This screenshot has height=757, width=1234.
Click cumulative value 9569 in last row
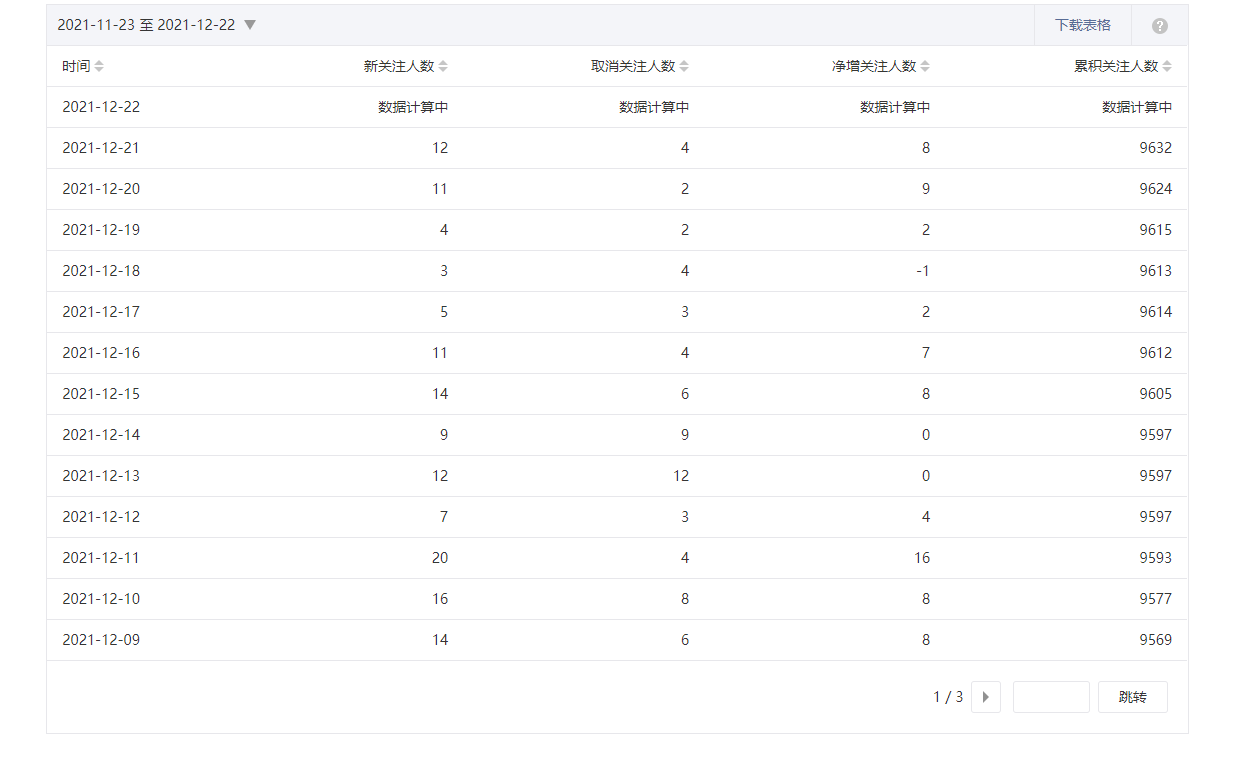point(1155,640)
